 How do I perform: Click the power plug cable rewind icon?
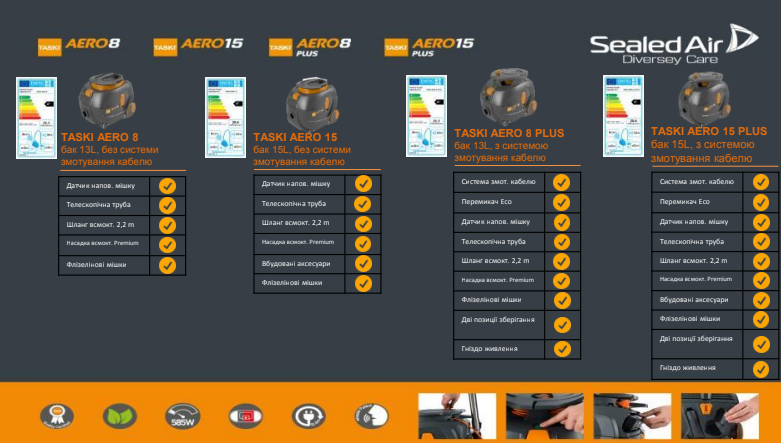coord(308,416)
